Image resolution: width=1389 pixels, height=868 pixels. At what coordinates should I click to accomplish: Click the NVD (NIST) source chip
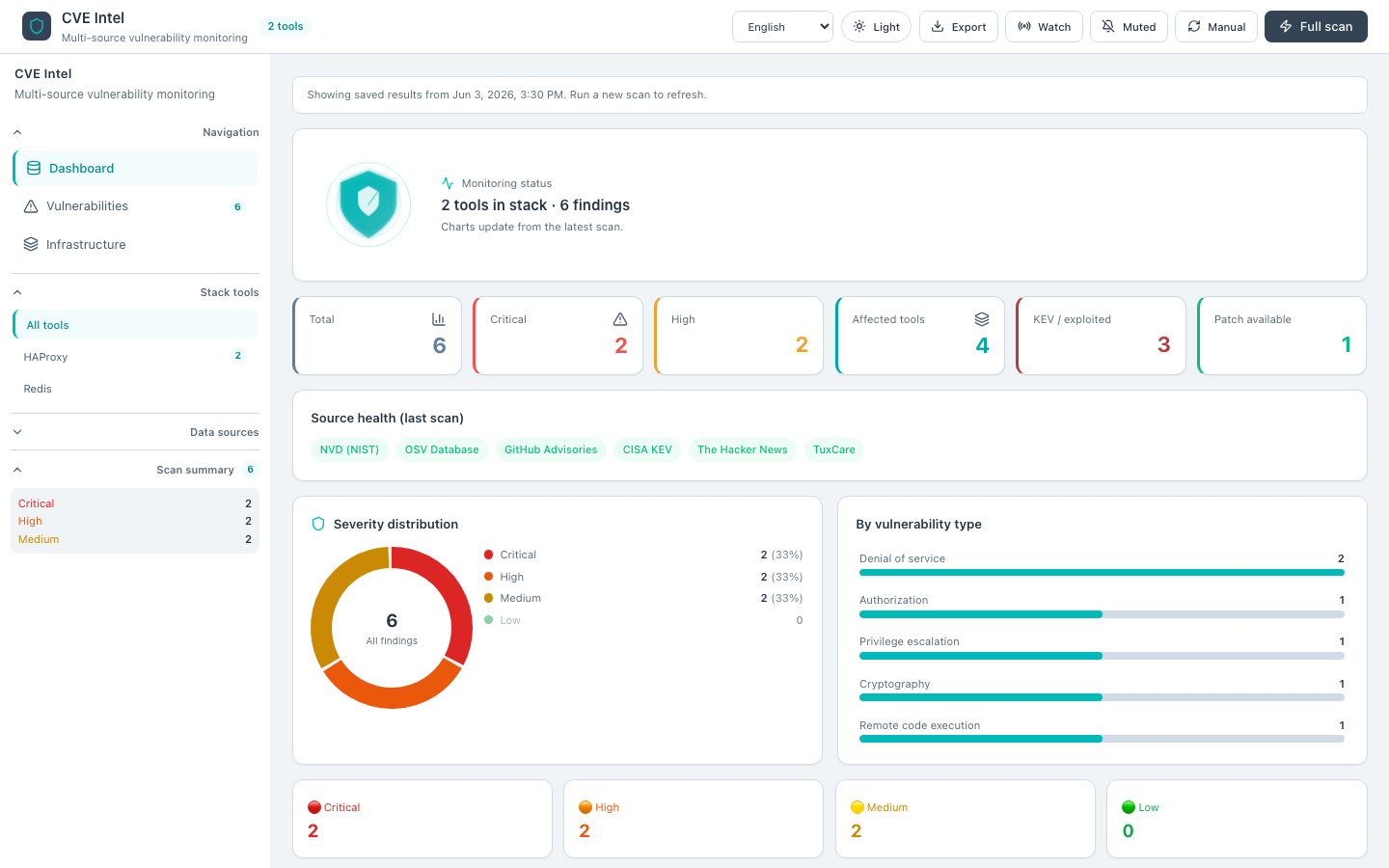coord(349,449)
